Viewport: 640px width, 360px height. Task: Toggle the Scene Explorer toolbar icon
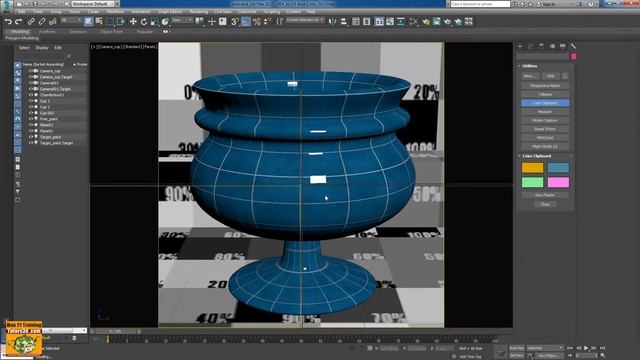tap(356, 22)
